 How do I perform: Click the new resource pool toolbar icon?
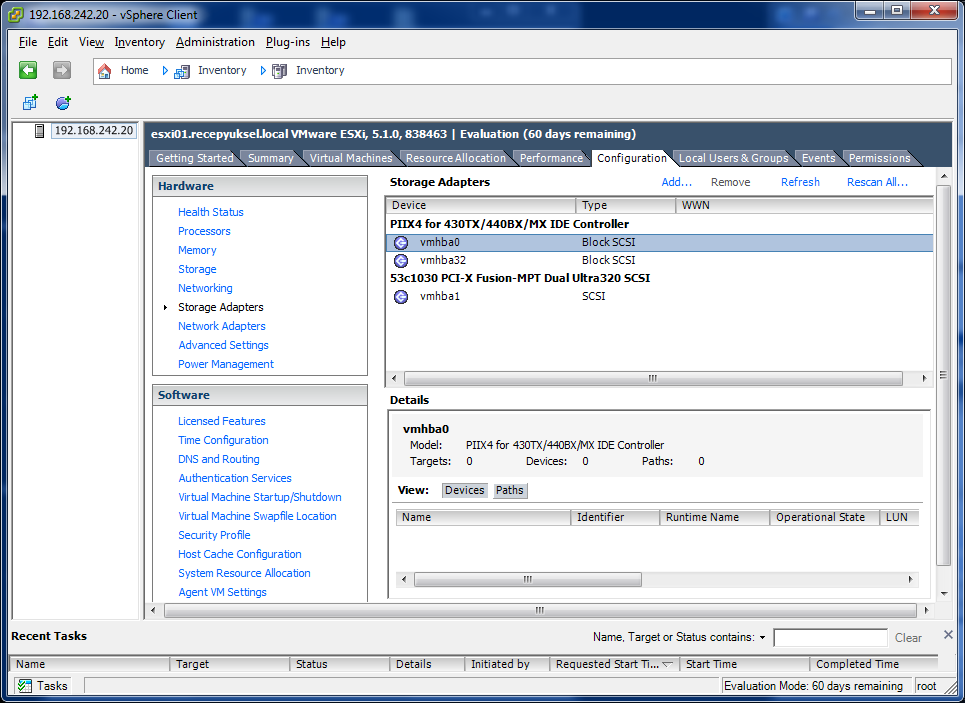(x=63, y=102)
